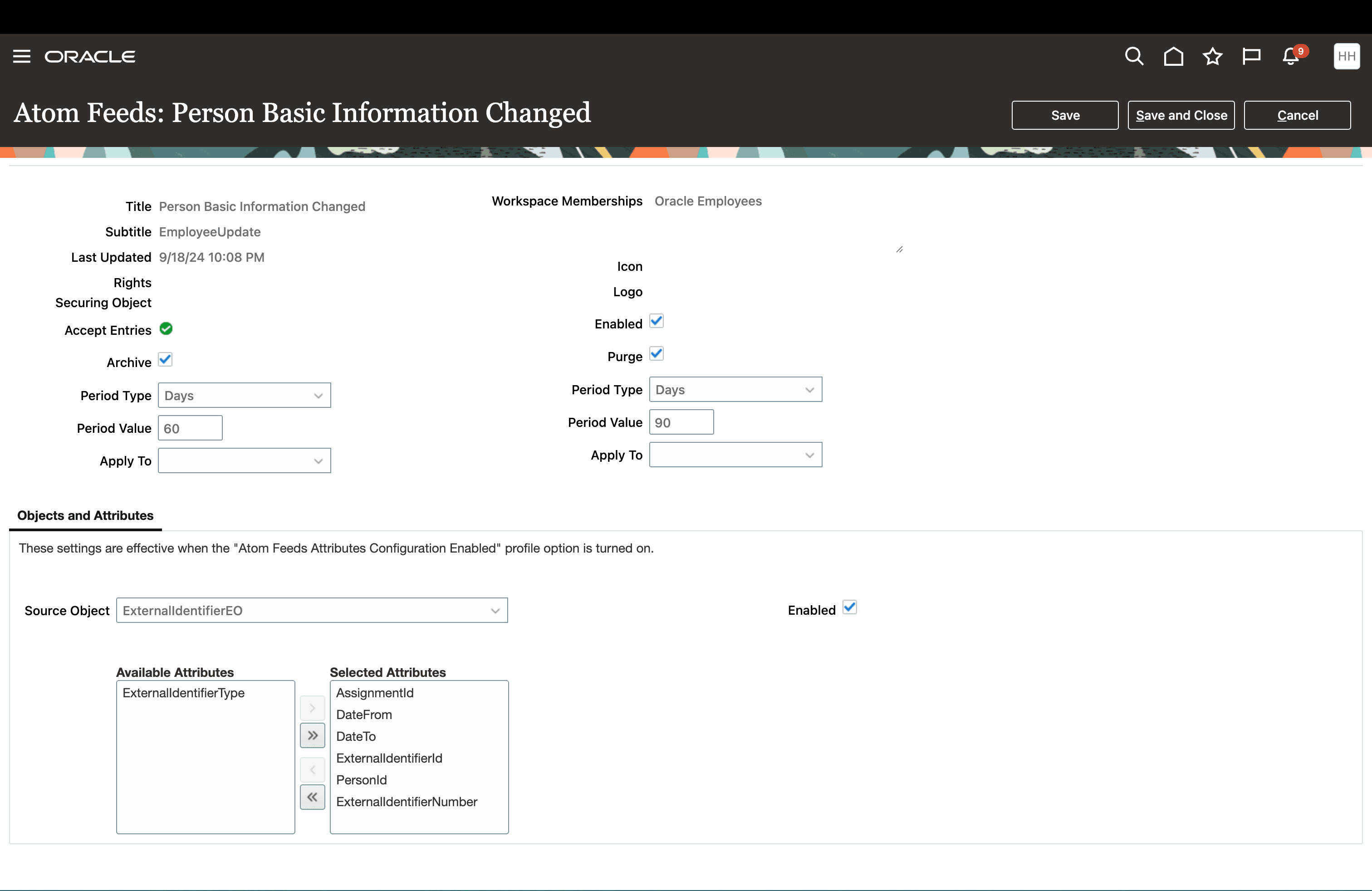Open the search magnifier
The width and height of the screenshot is (1372, 891).
click(1133, 56)
